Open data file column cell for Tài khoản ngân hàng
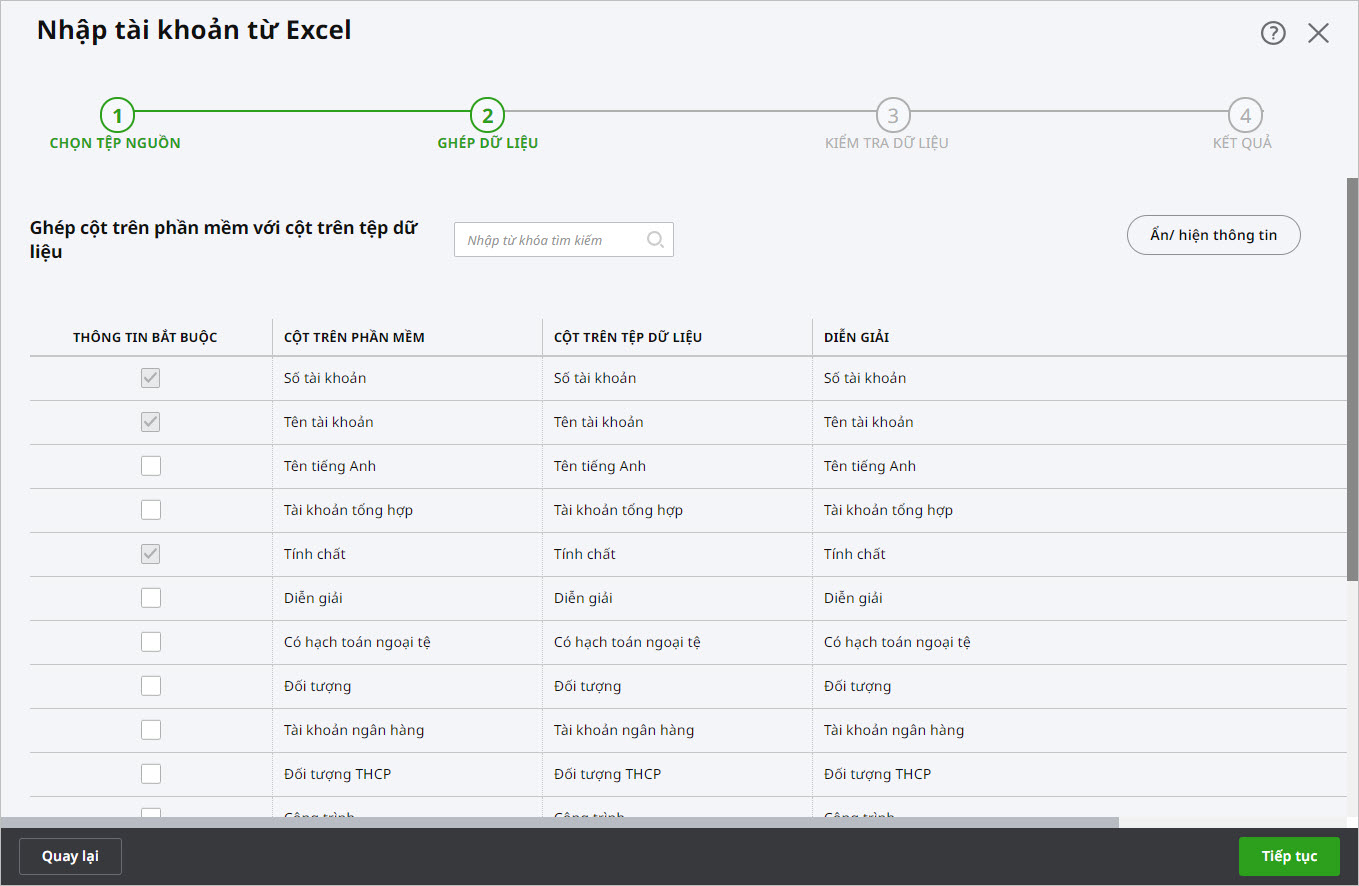The height and width of the screenshot is (886, 1359). point(676,730)
